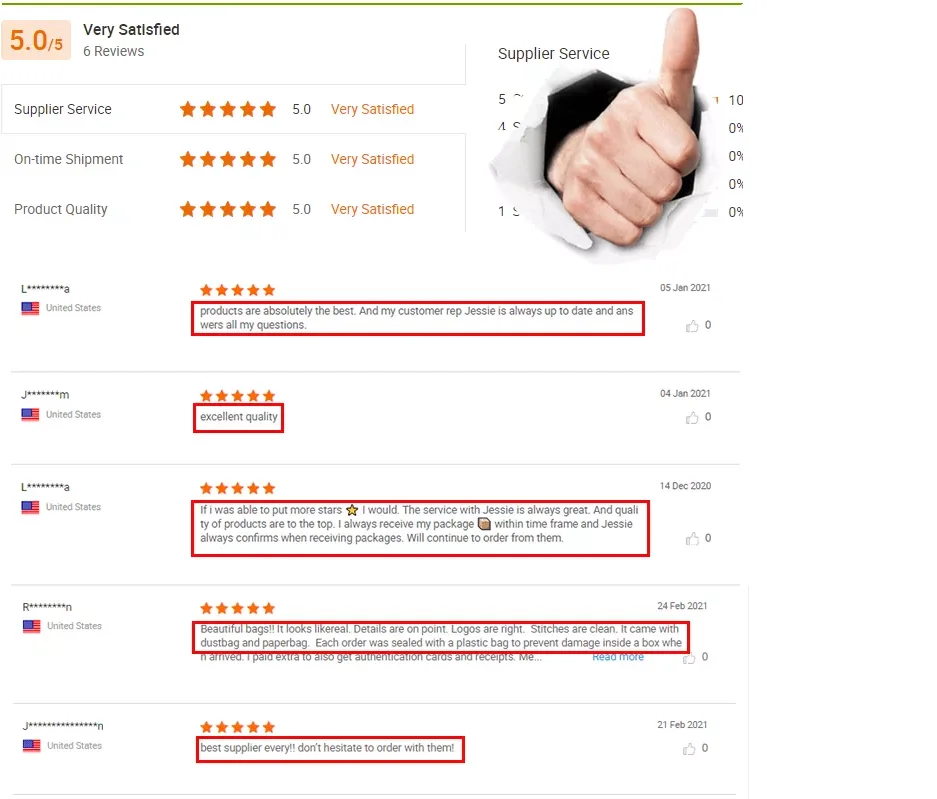Open 'Read more' on the Beautiful bags review
The width and height of the screenshot is (937, 799).
[618, 657]
